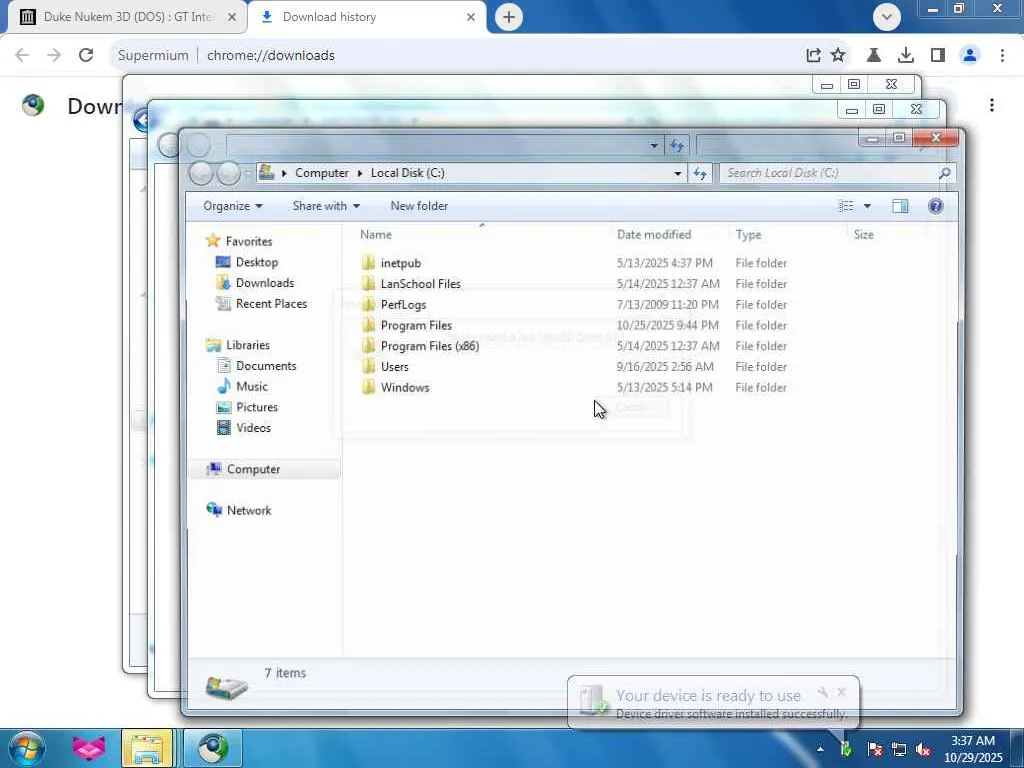Close the Download history tab
1024x768 pixels.
click(x=470, y=17)
